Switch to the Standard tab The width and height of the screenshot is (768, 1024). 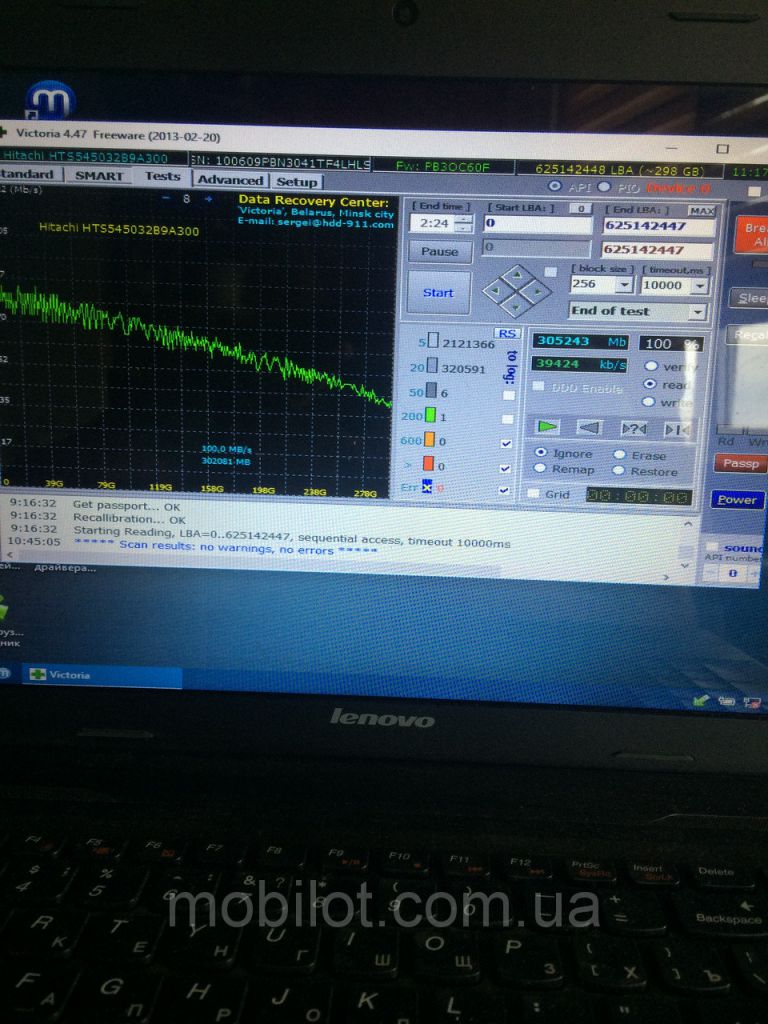point(29,174)
